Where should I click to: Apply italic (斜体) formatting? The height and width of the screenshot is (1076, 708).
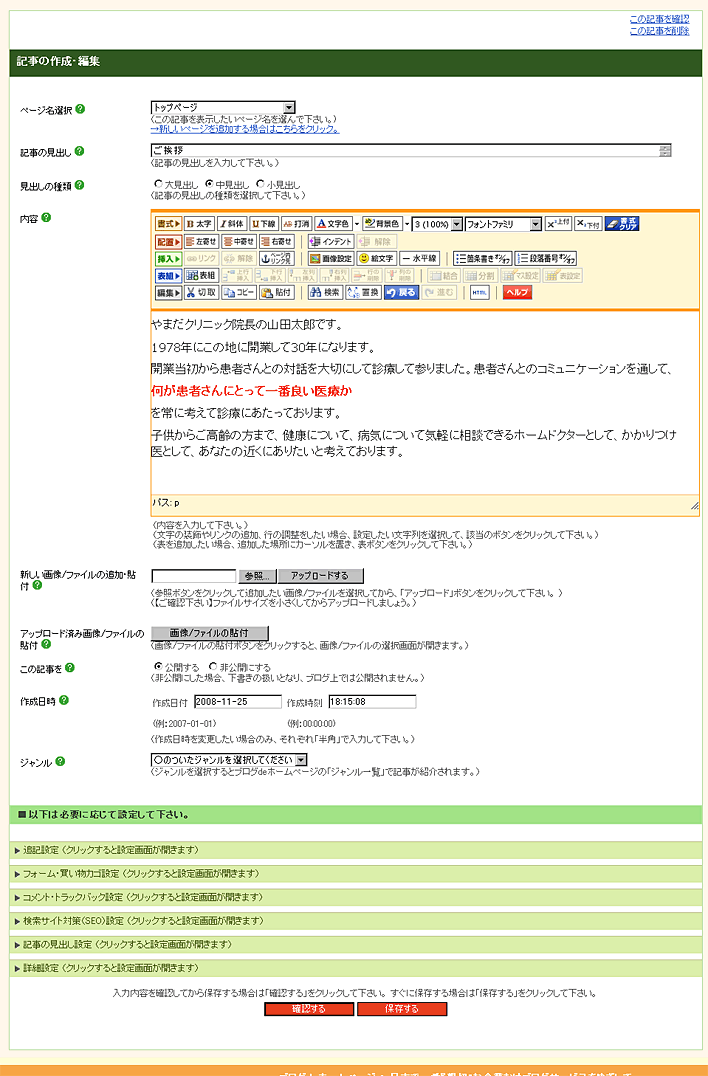click(x=231, y=224)
